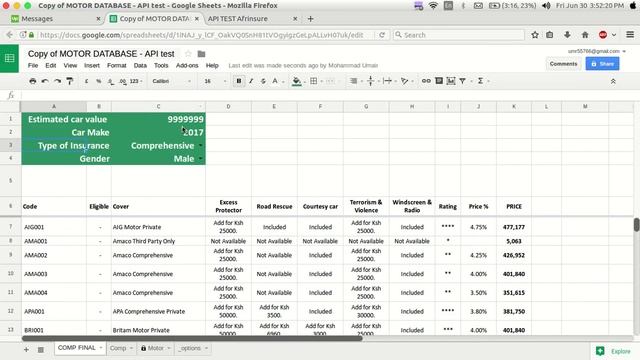
Task: Open the Comments button
Action: point(563,64)
